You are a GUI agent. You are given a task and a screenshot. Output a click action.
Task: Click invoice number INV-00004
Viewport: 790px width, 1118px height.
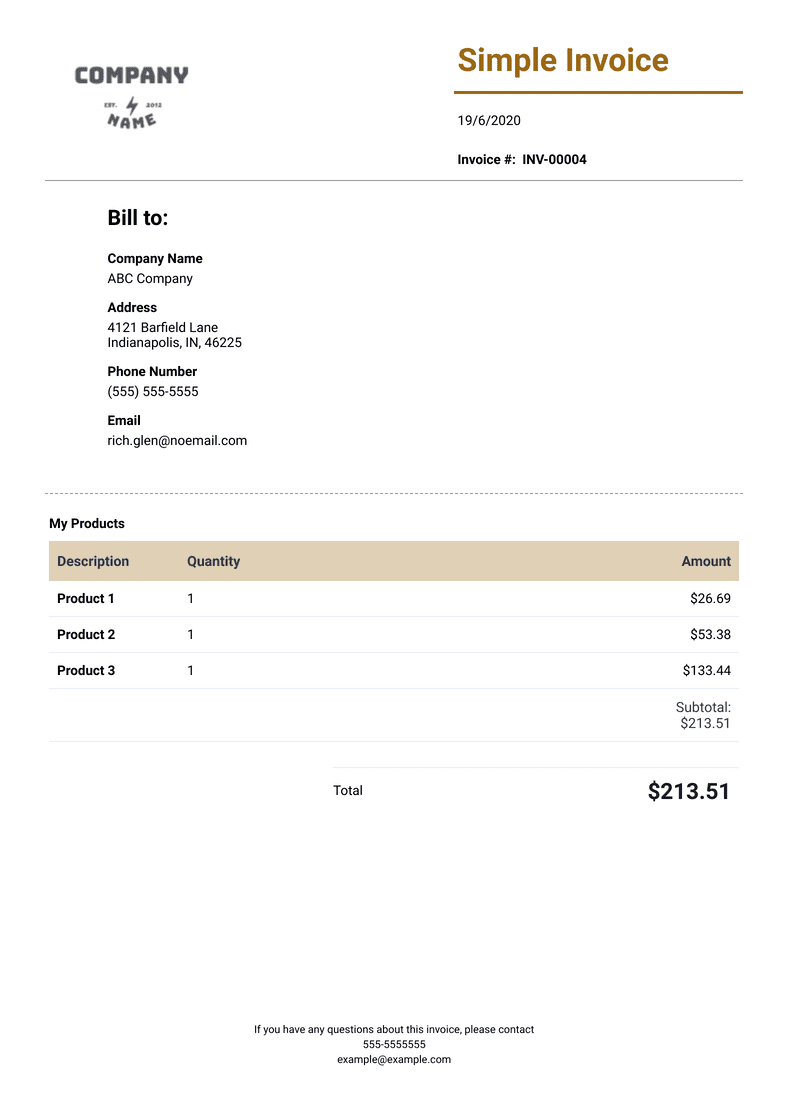554,160
